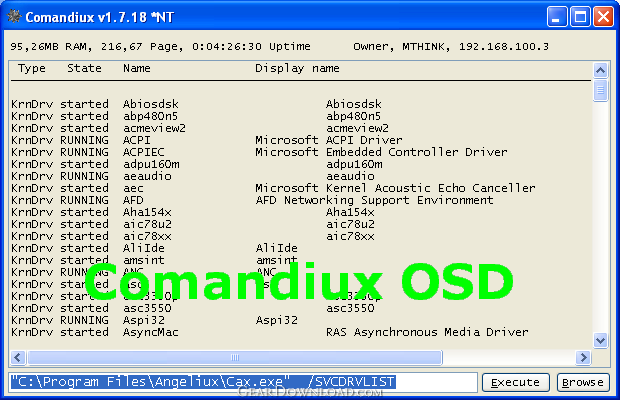Select the adpu160m name entry

(151, 164)
